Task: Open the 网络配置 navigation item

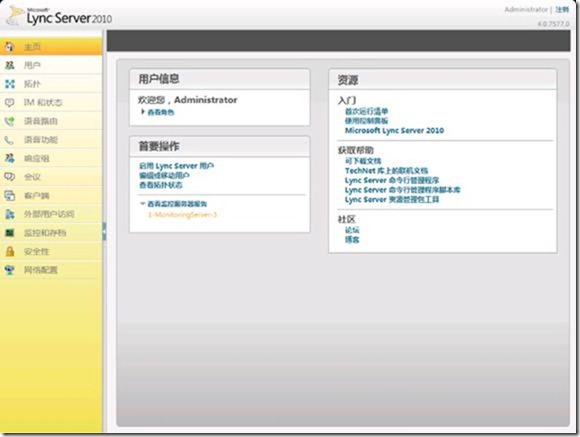Action: [51, 270]
